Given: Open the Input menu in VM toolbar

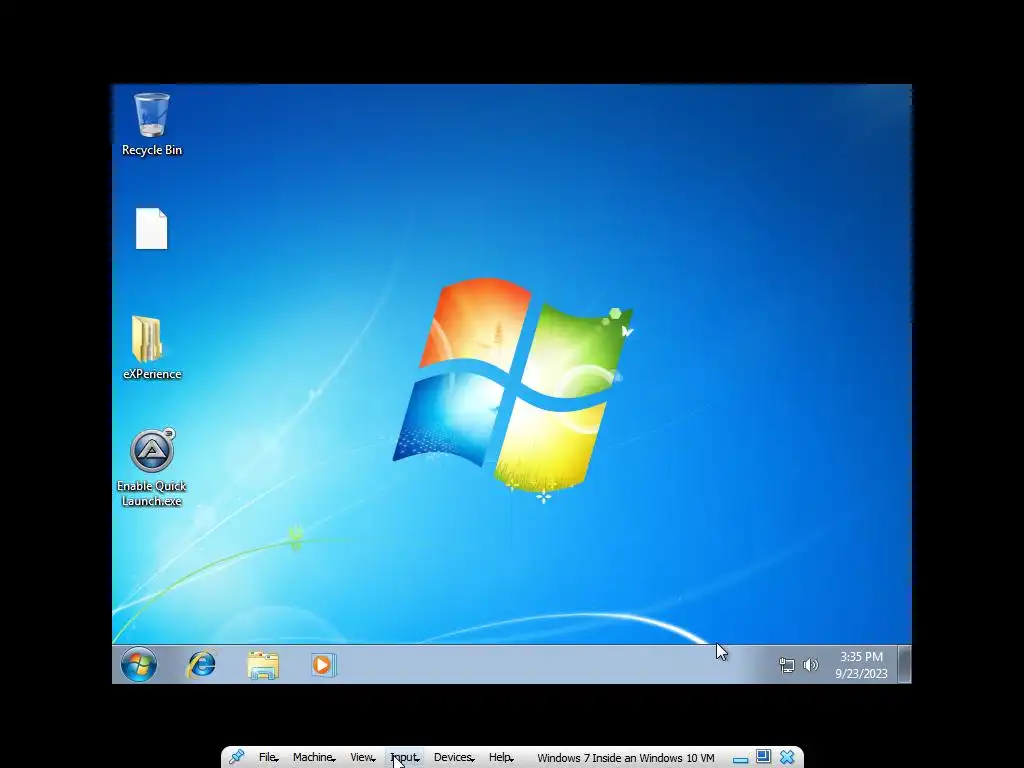Looking at the screenshot, I should coord(405,758).
